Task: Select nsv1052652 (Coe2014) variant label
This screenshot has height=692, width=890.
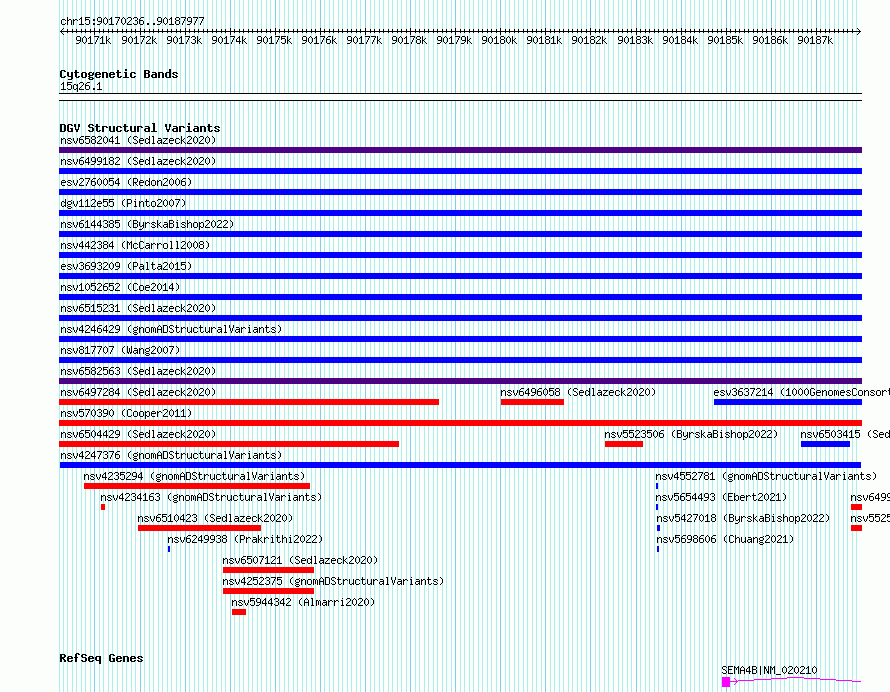Action: [120, 287]
